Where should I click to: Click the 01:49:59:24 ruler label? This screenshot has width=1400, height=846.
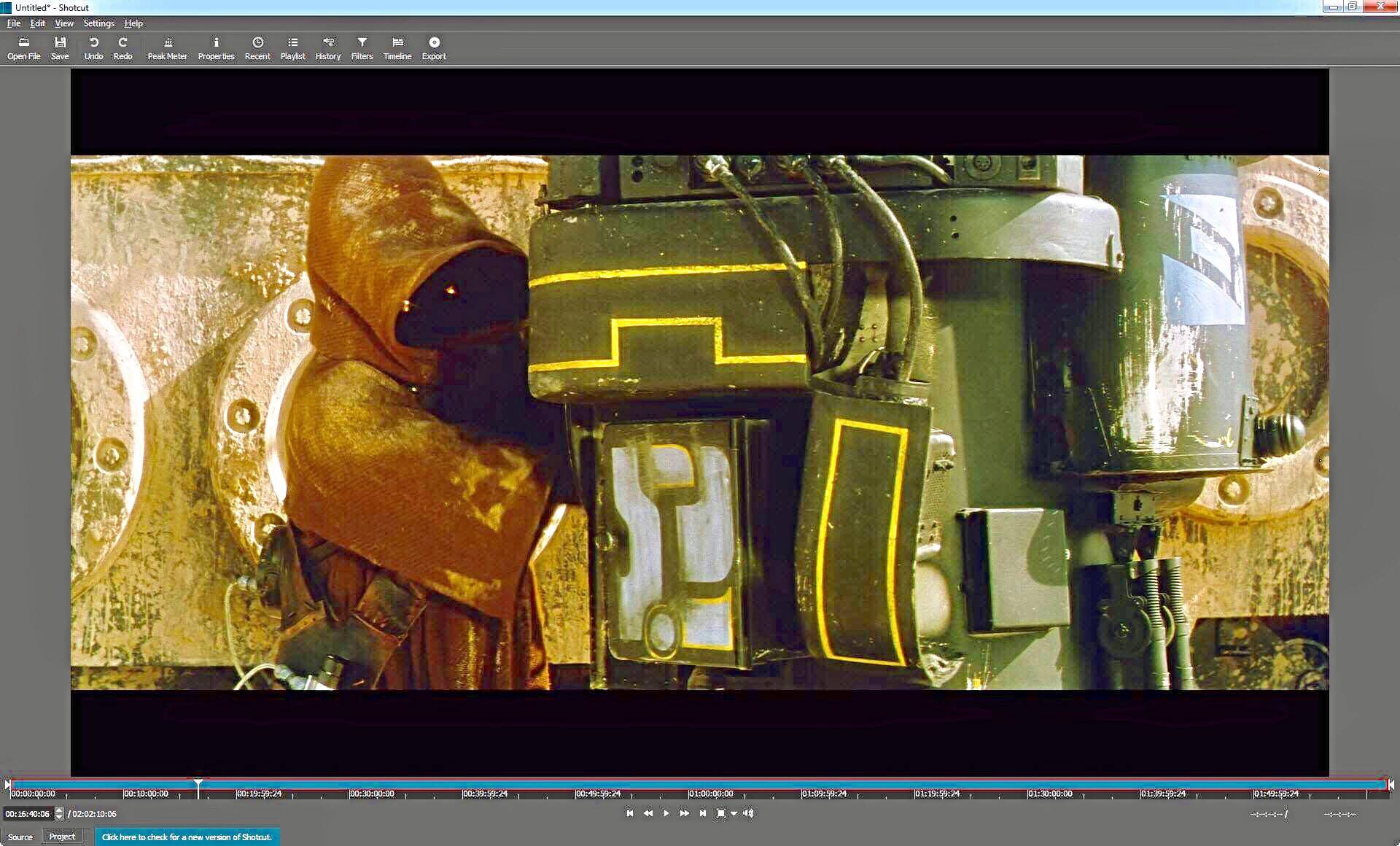point(1276,793)
